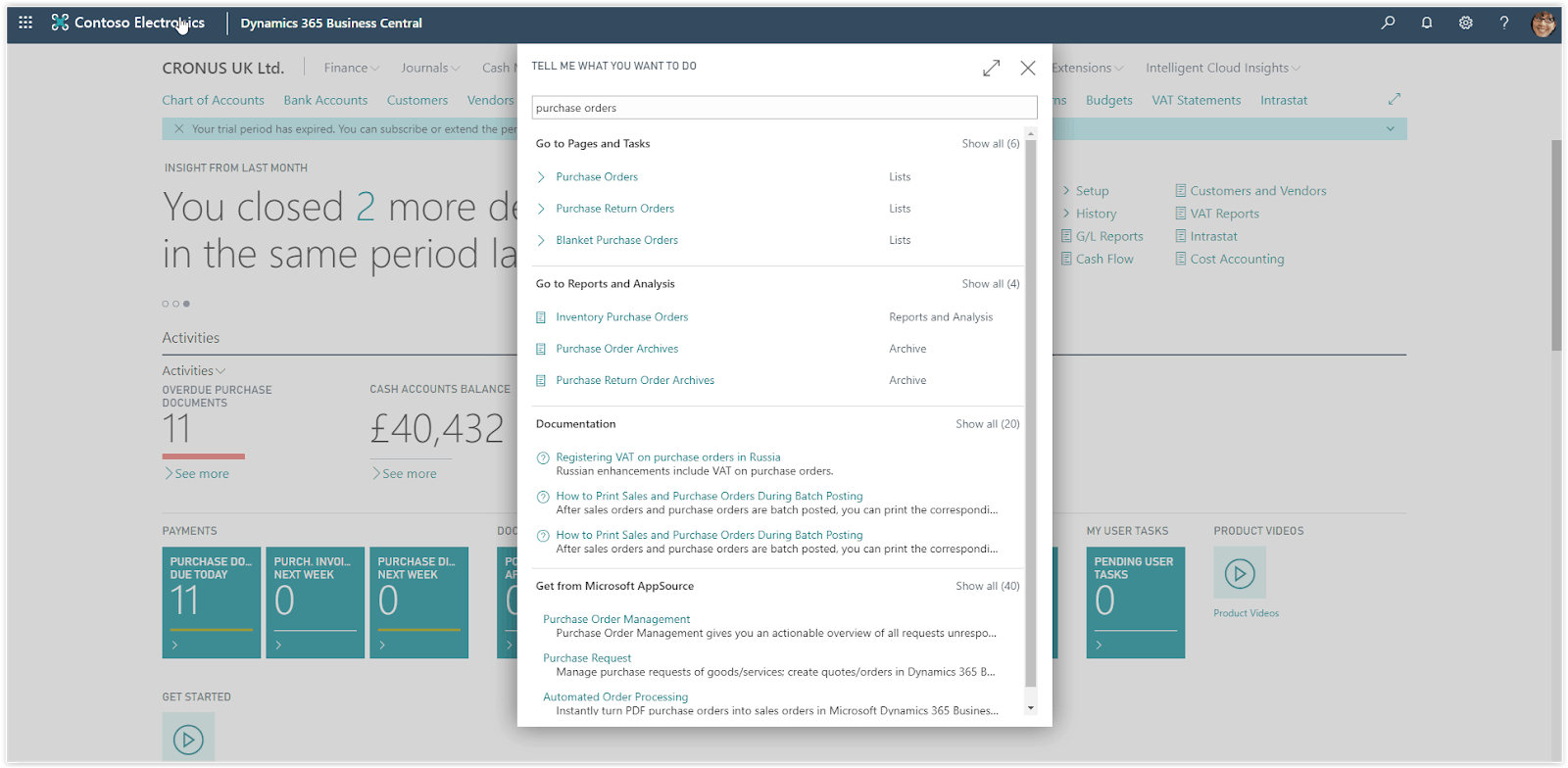Open Purchase Discounts Next Week tile
The image size is (1568, 768).
[419, 602]
